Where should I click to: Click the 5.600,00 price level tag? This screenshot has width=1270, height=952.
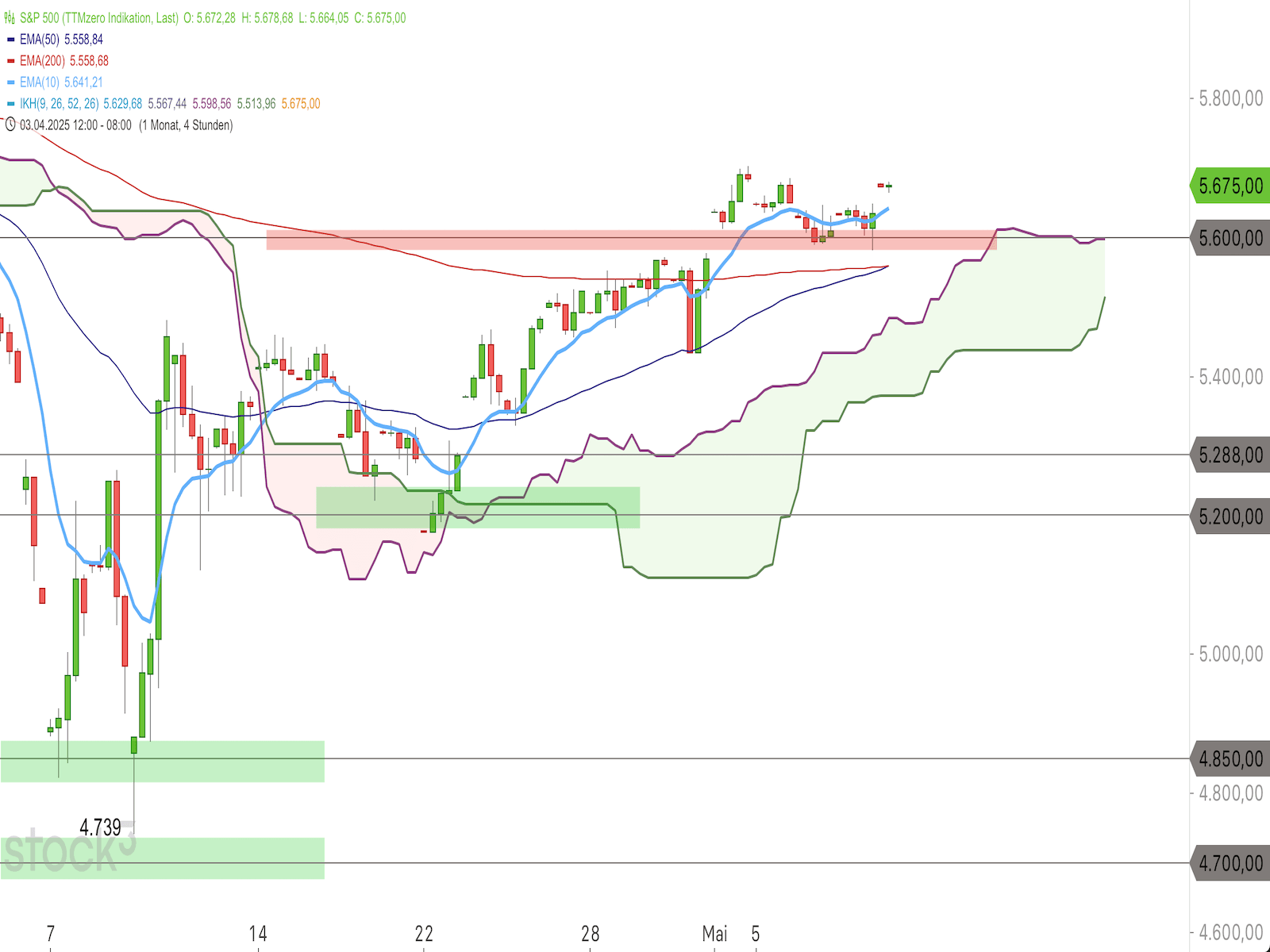point(1230,238)
